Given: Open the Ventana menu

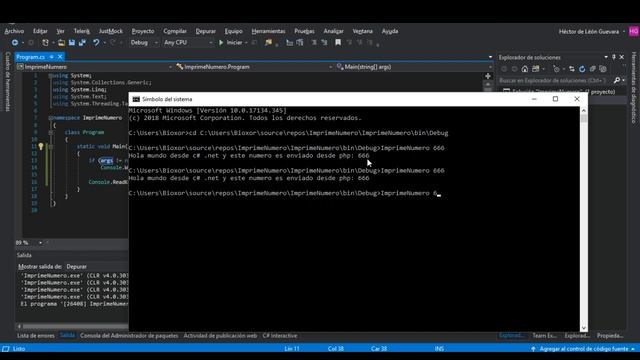Looking at the screenshot, I should tap(362, 31).
